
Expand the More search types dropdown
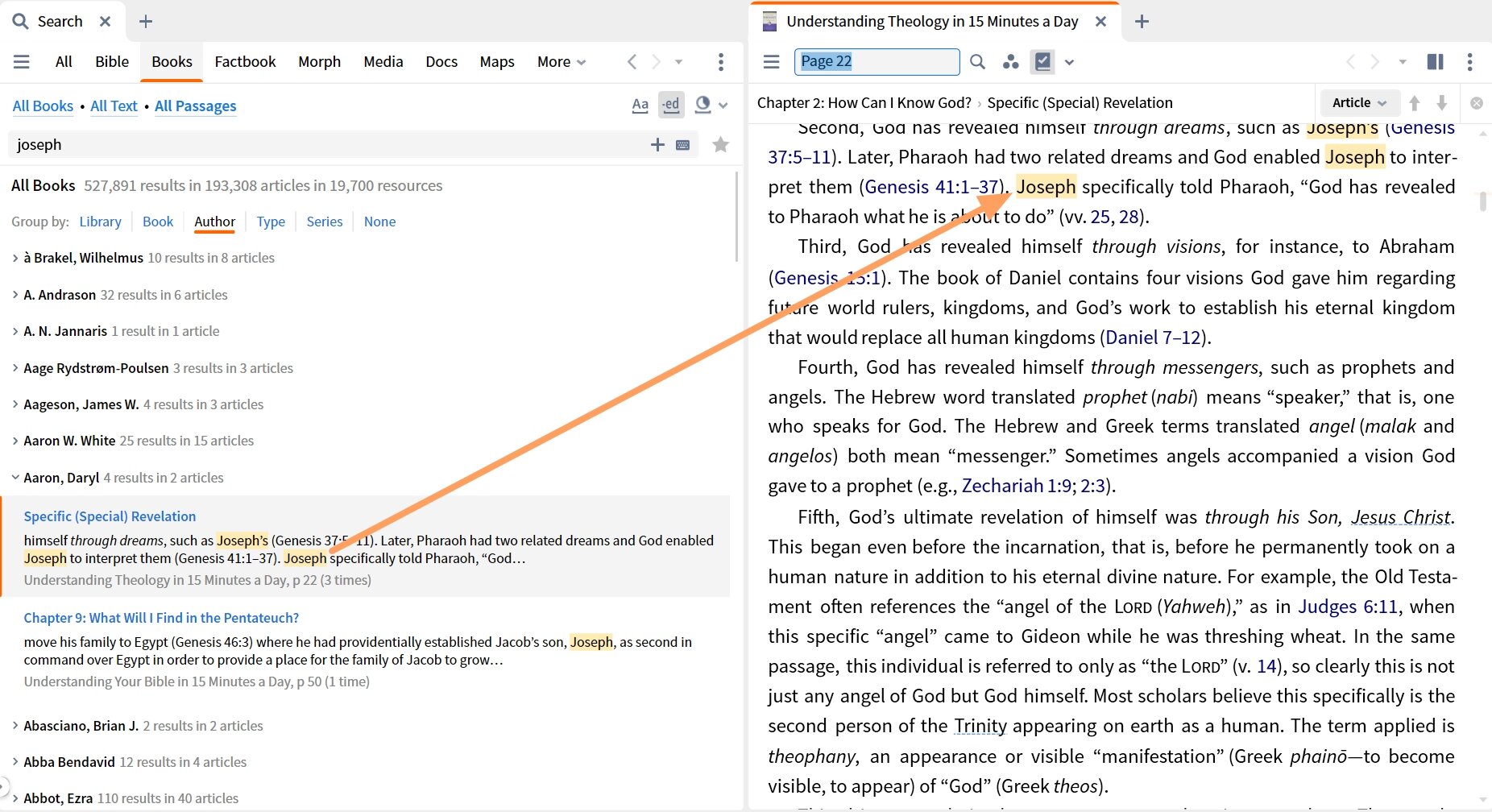(562, 61)
